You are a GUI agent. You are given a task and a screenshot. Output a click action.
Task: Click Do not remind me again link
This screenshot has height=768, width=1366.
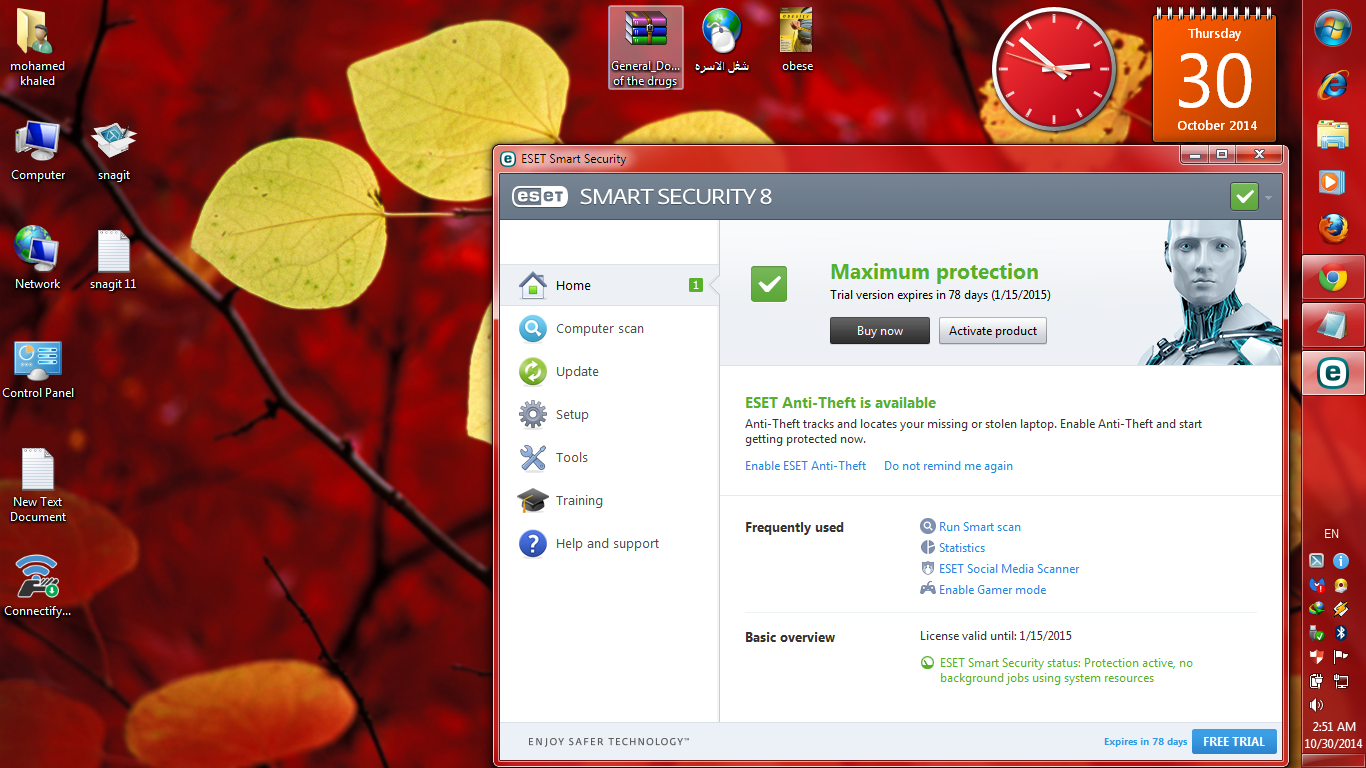[948, 466]
